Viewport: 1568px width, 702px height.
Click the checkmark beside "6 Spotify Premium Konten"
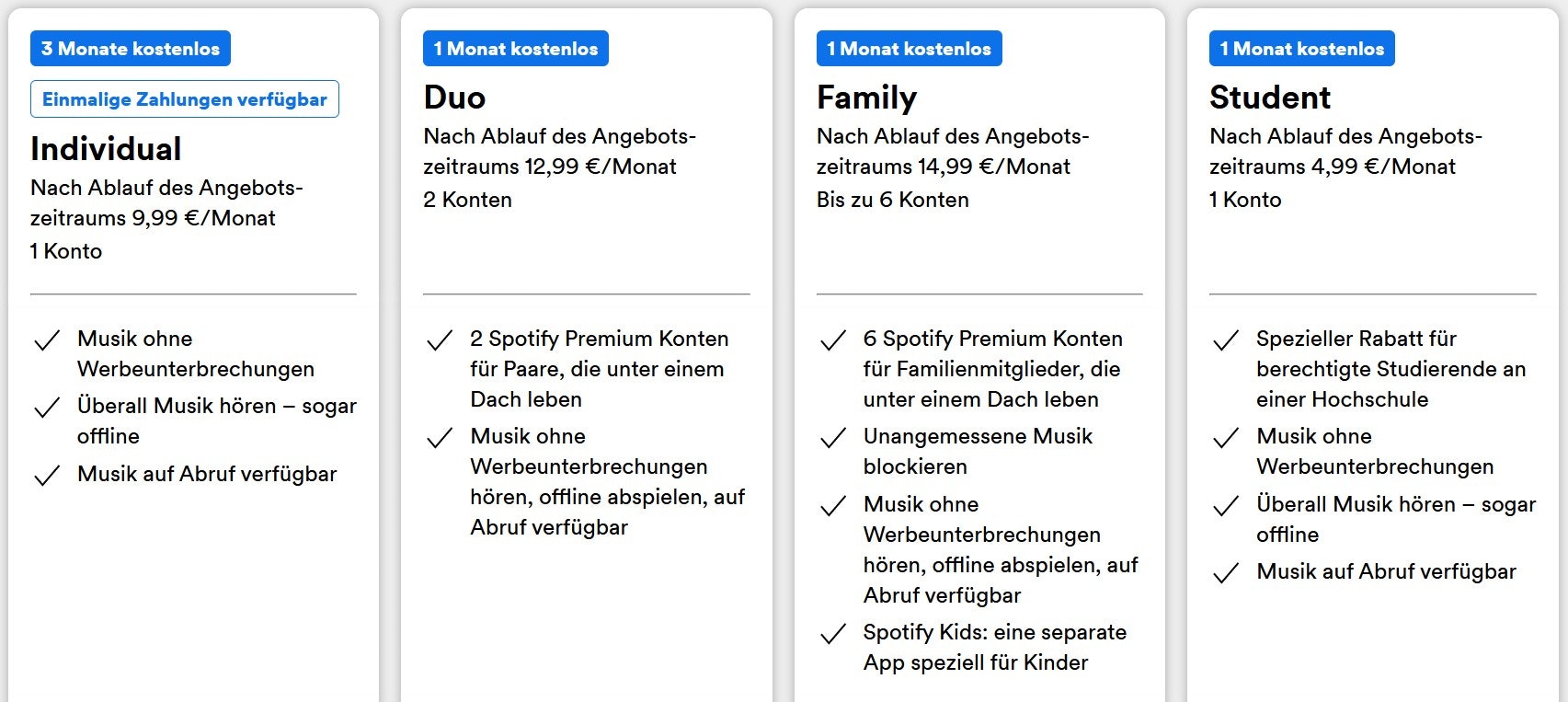[833, 340]
